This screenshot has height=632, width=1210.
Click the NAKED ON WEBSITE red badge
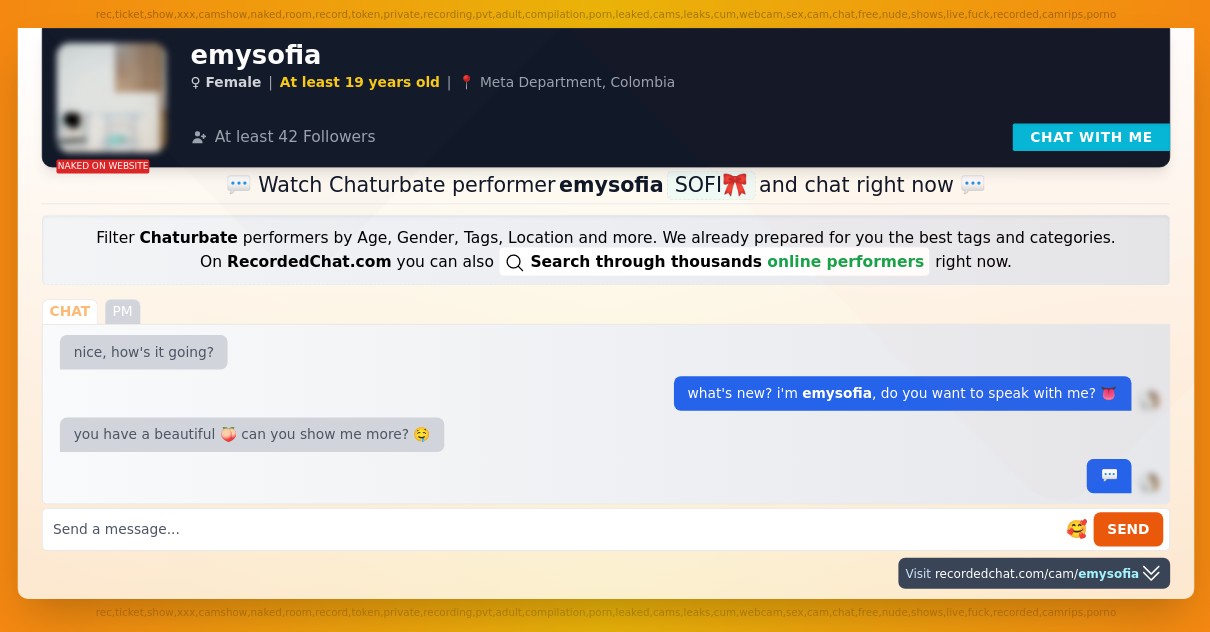pos(103,166)
